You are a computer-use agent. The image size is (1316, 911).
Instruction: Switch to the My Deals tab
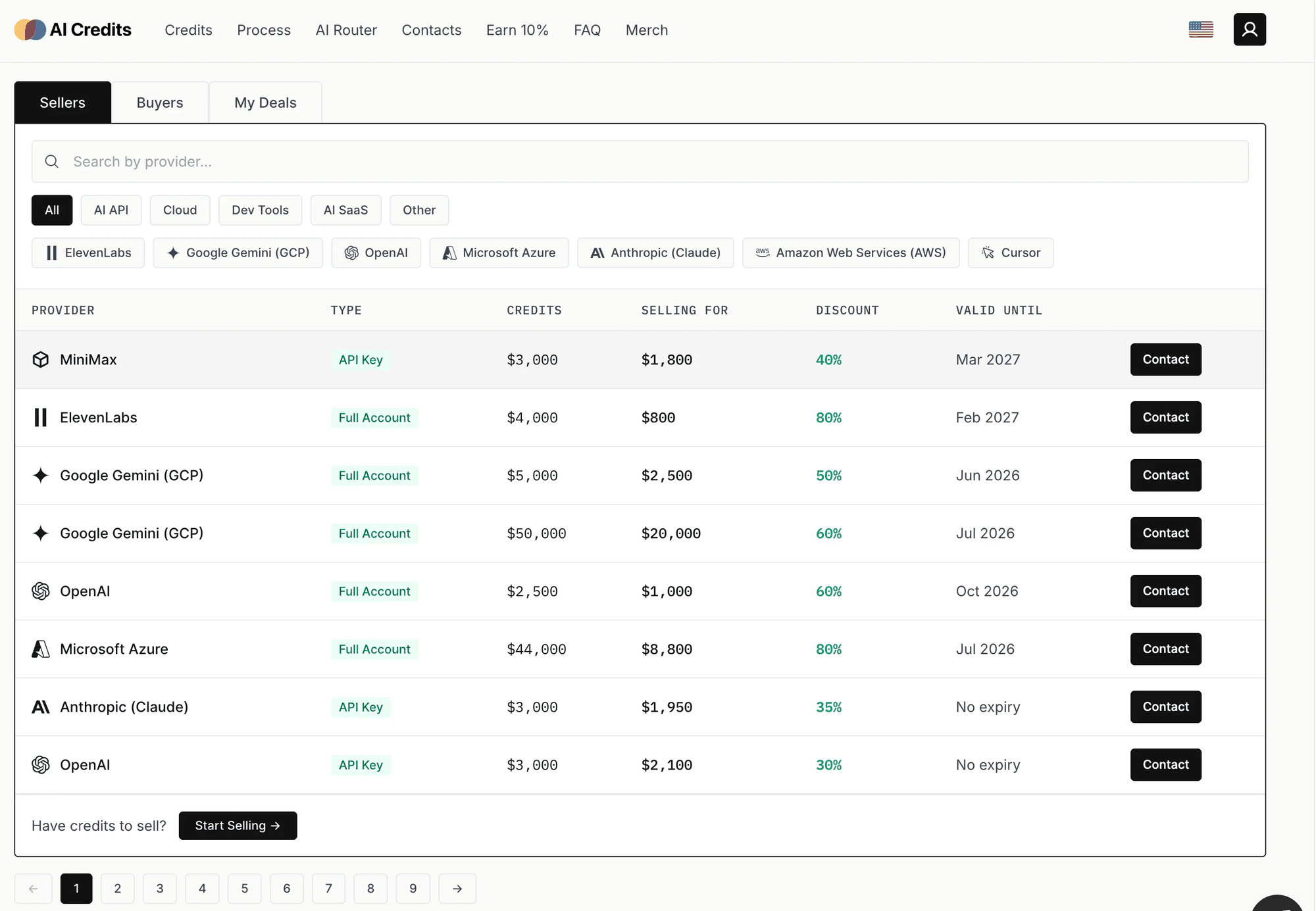tap(265, 103)
